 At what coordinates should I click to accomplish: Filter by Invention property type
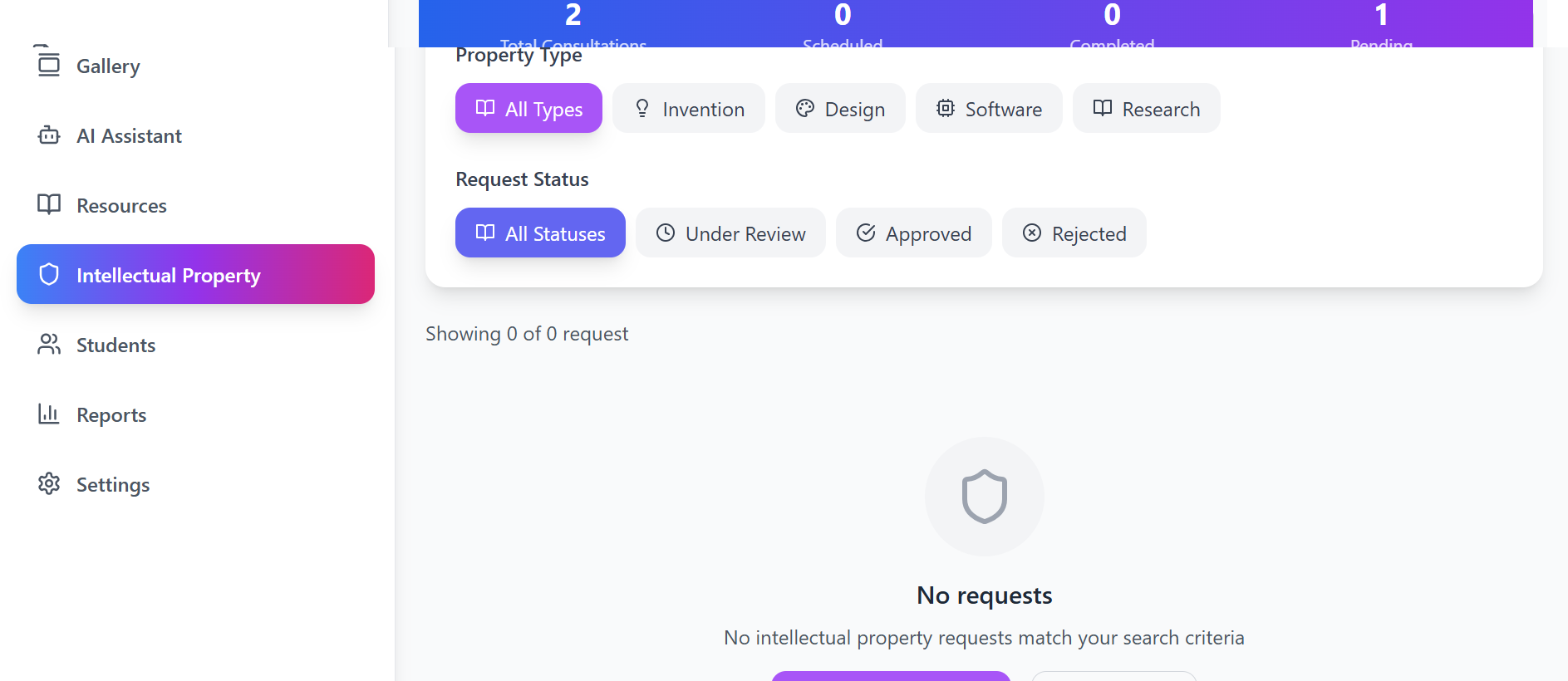(689, 108)
